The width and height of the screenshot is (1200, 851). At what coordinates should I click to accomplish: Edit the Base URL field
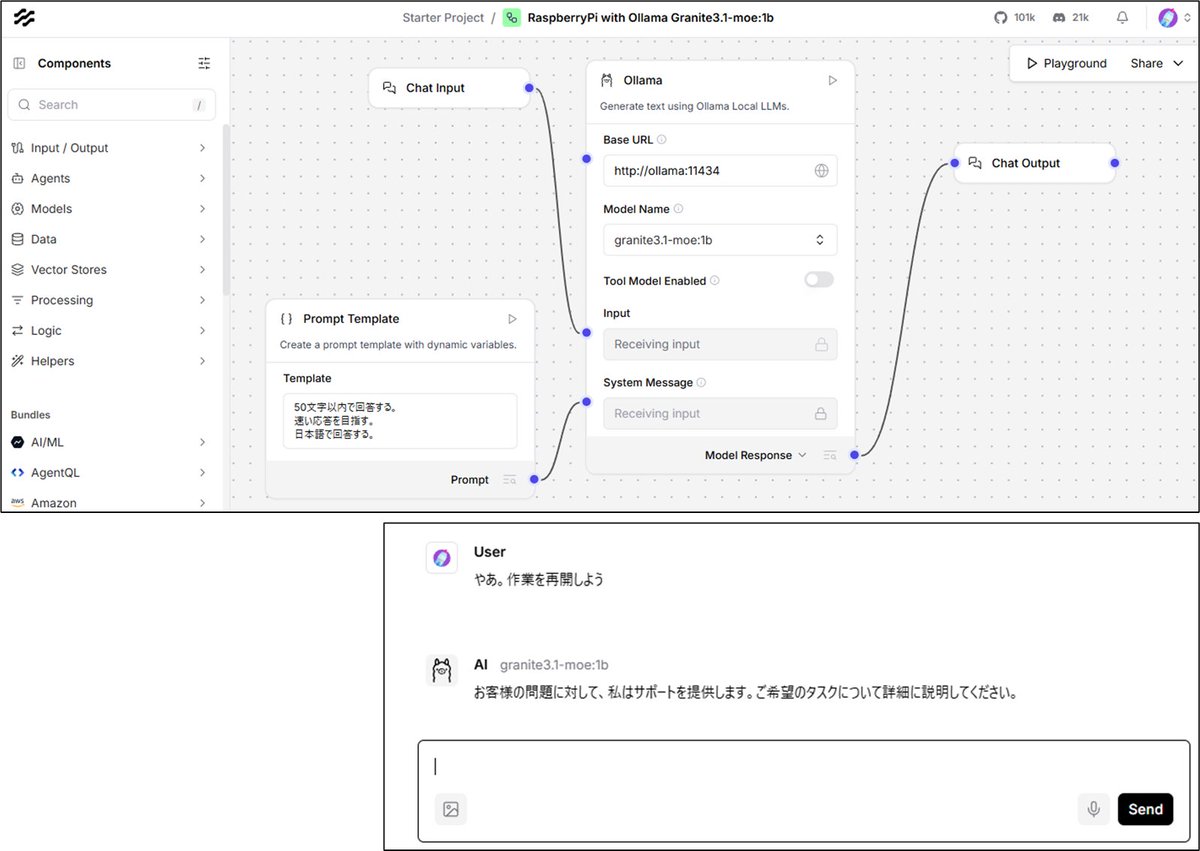coord(720,171)
